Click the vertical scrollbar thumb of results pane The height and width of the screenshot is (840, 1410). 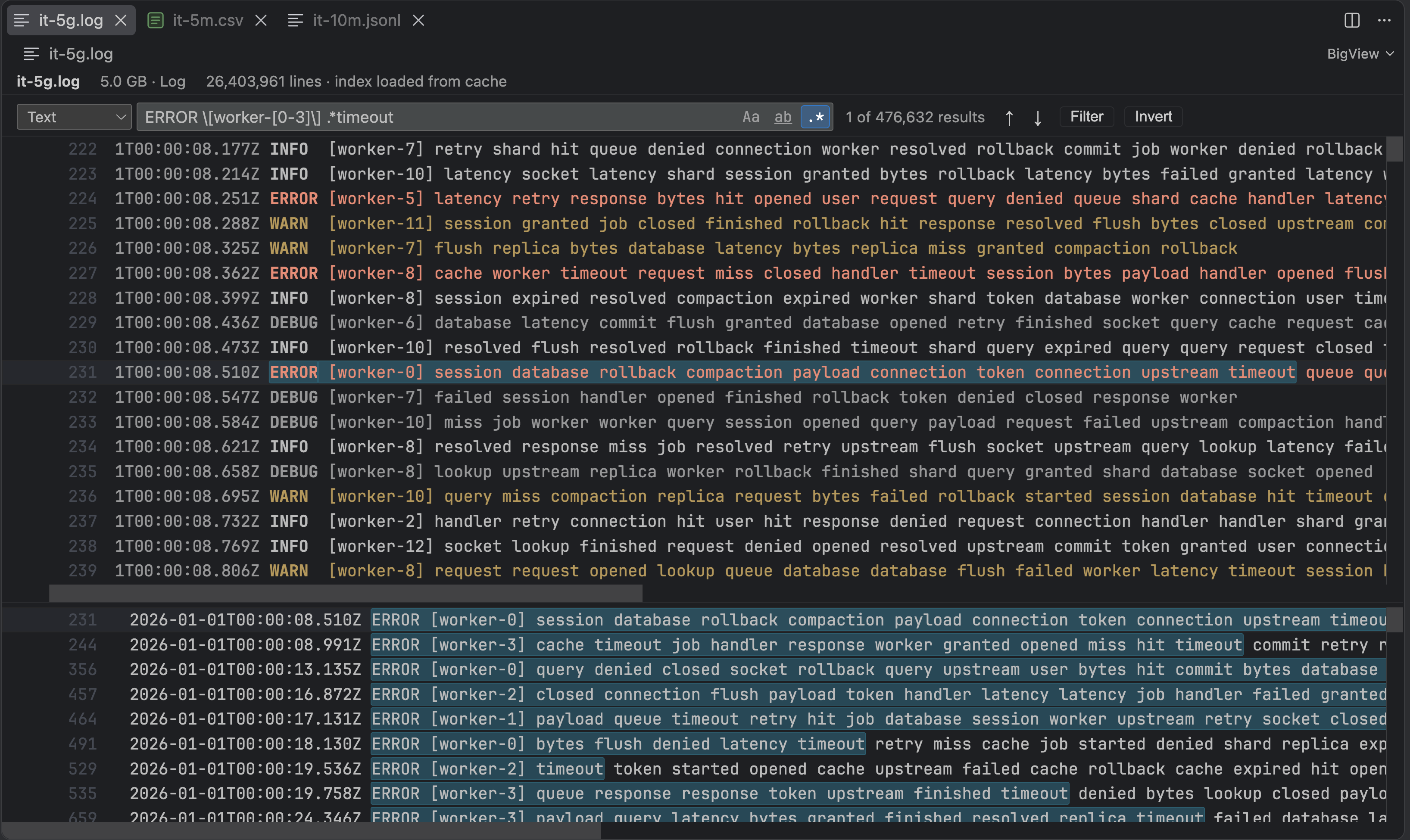pyautogui.click(x=1395, y=619)
